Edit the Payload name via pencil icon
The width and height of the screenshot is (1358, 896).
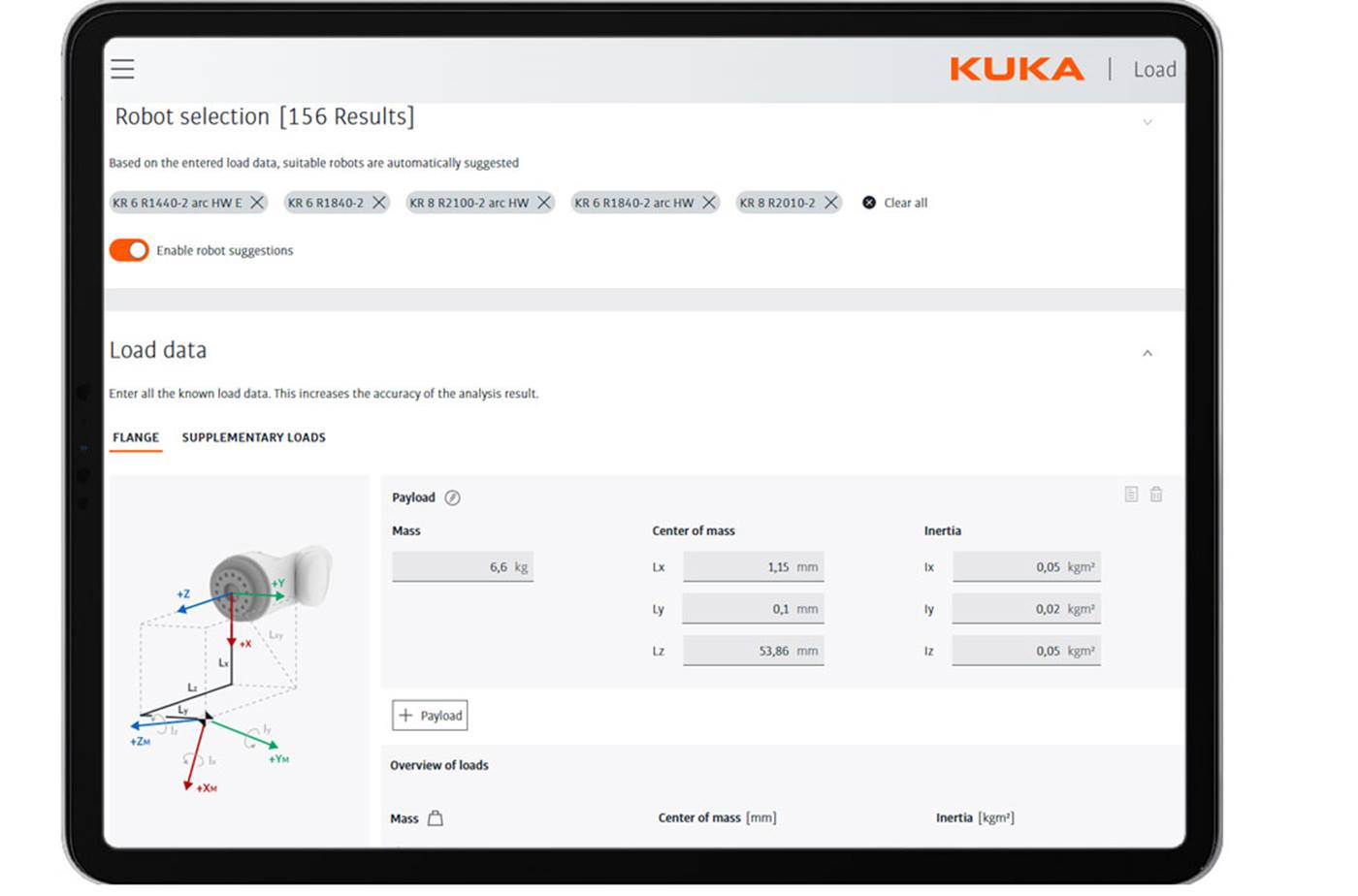(x=454, y=496)
